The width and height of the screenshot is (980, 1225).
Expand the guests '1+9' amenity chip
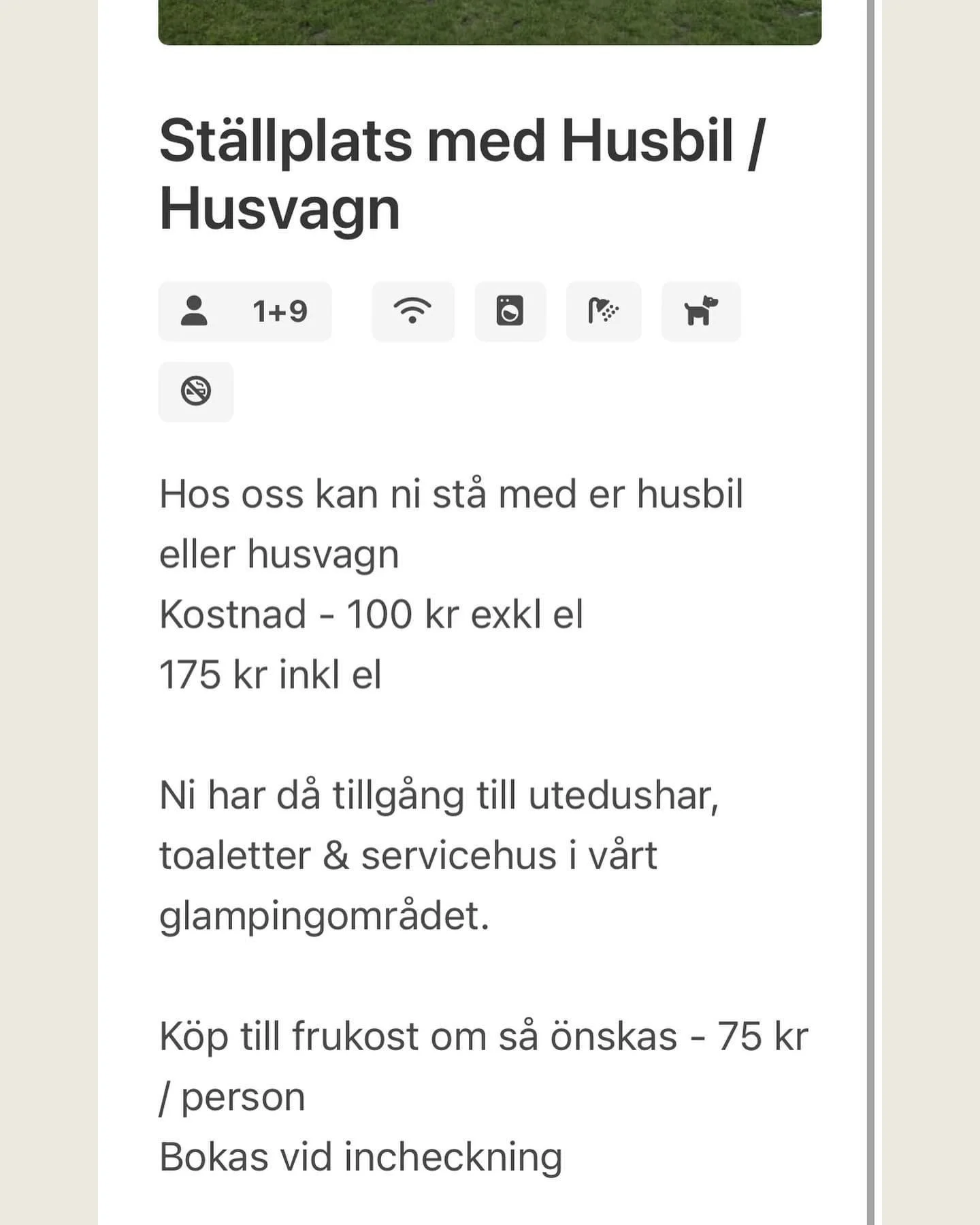click(x=245, y=311)
